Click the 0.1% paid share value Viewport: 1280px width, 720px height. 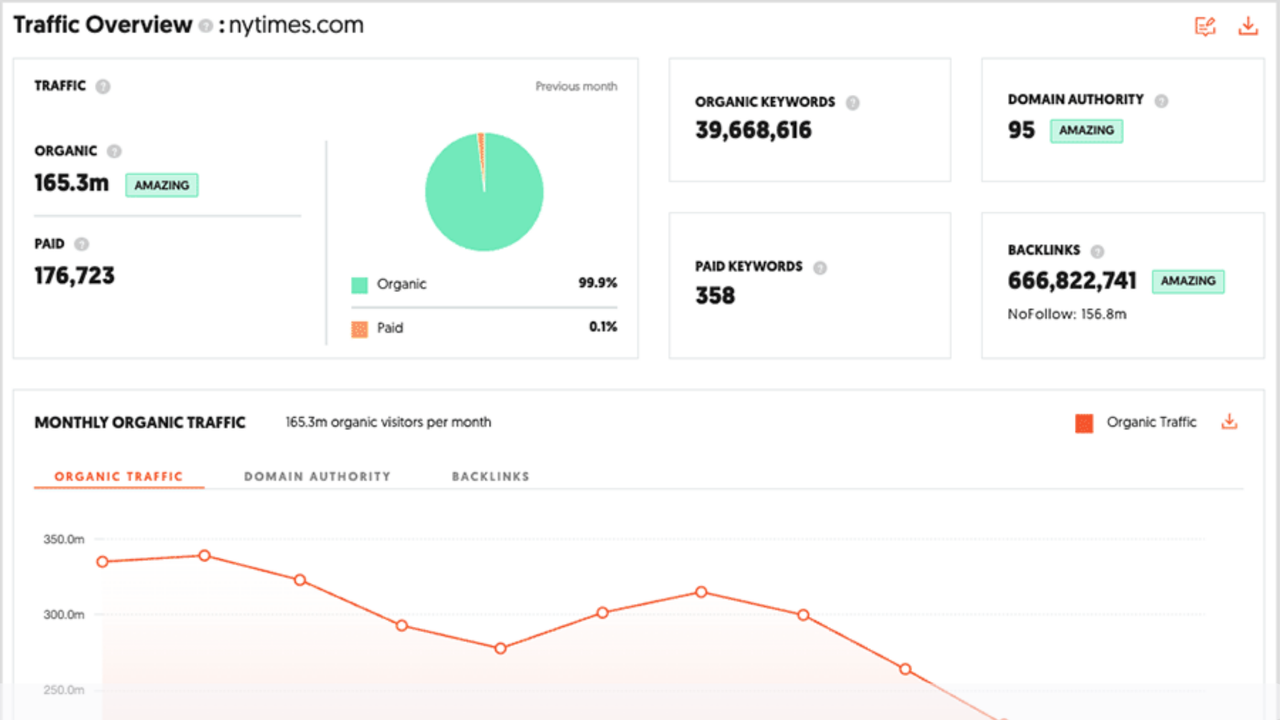click(603, 327)
